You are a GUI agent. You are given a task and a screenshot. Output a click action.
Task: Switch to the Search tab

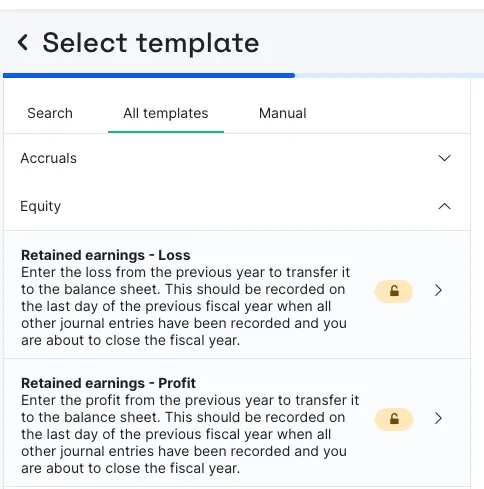(50, 113)
